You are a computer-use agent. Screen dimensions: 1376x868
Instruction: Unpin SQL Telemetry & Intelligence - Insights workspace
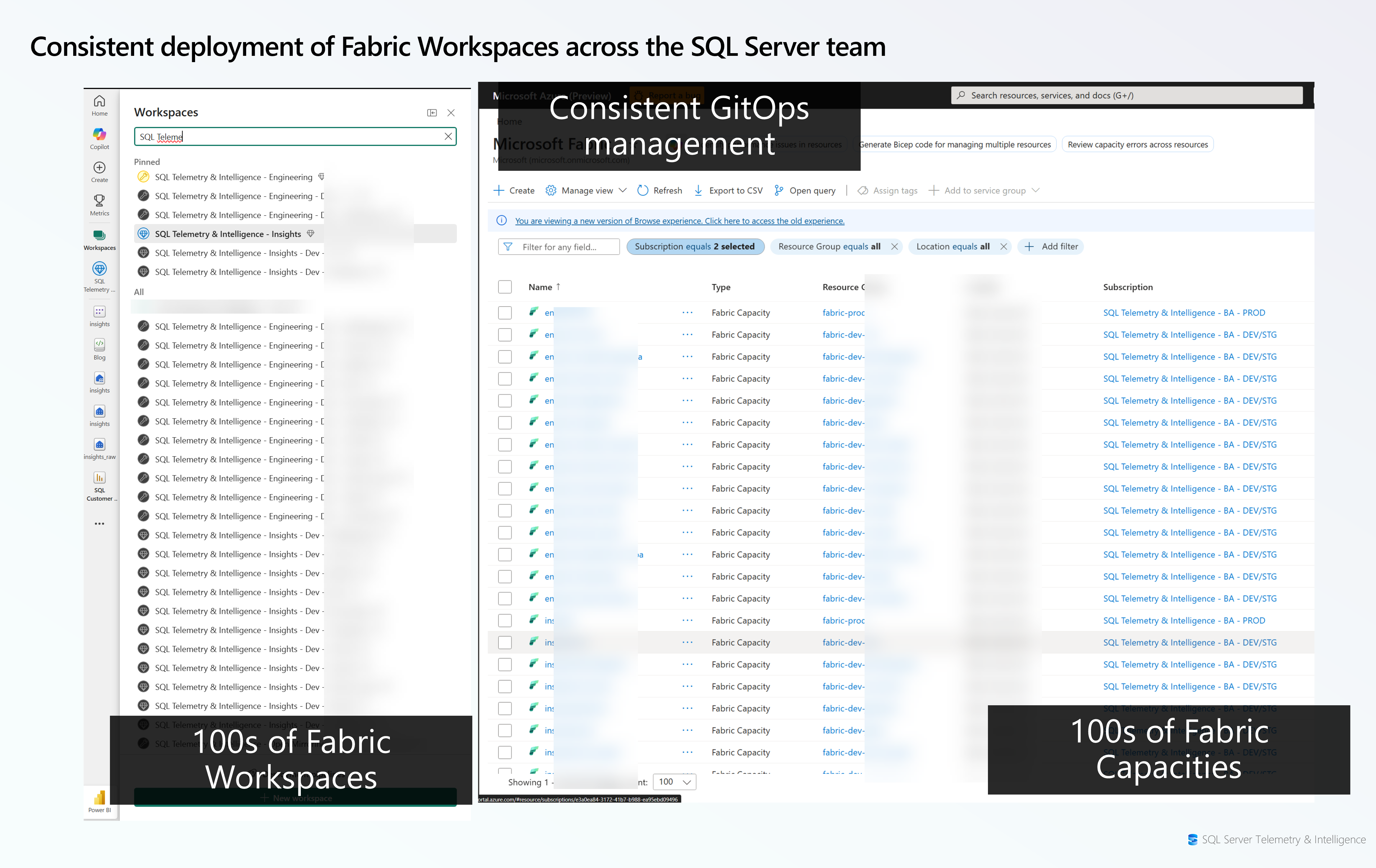click(310, 233)
